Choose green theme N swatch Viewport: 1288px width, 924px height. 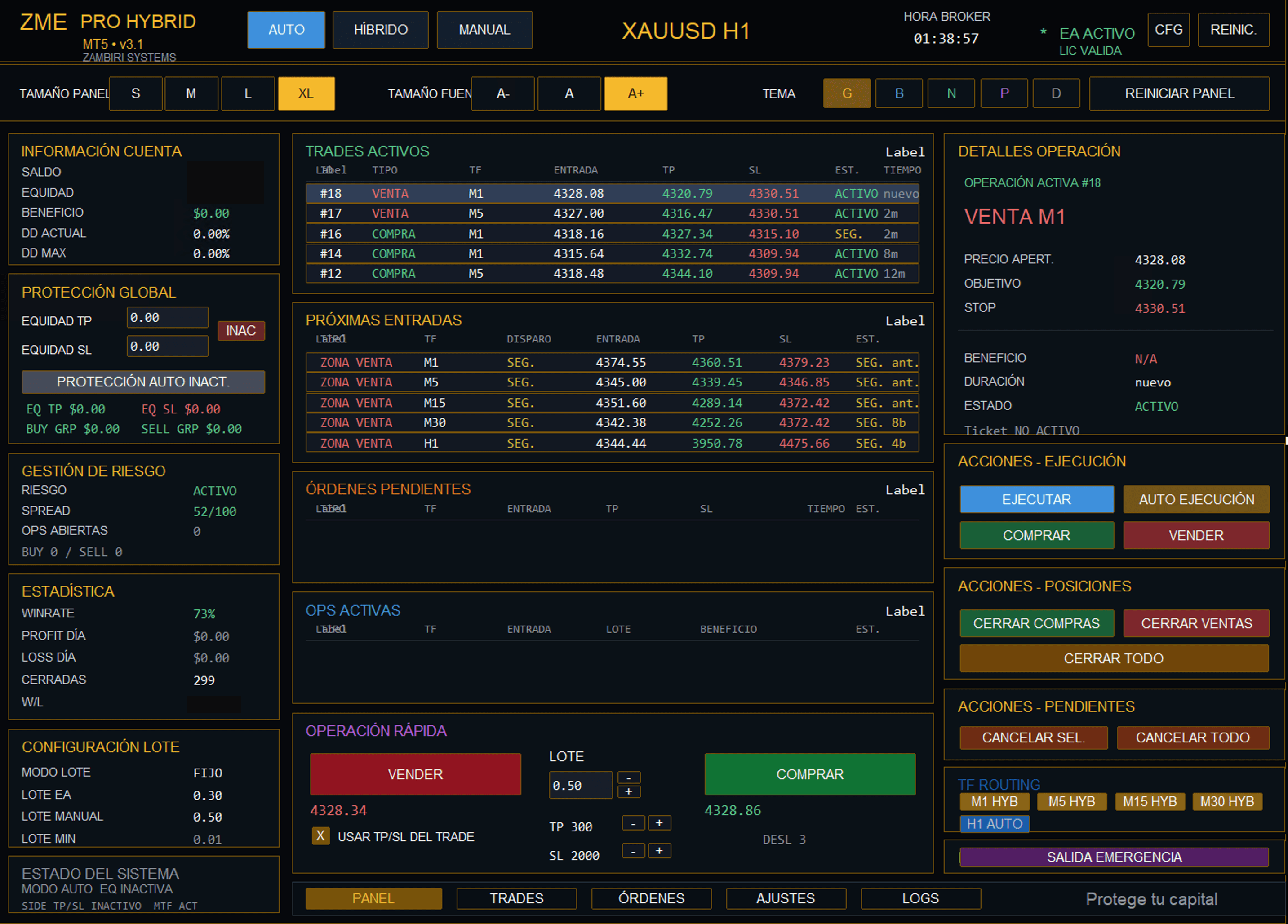tap(951, 93)
